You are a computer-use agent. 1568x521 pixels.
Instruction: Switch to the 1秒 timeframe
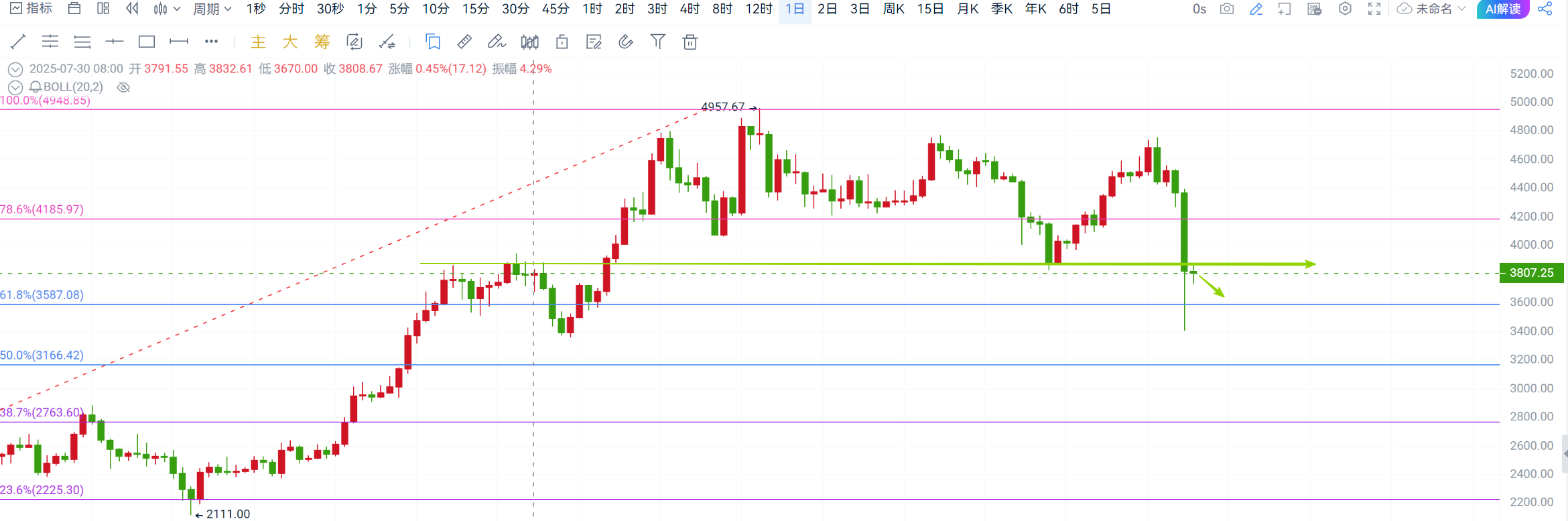[x=256, y=9]
